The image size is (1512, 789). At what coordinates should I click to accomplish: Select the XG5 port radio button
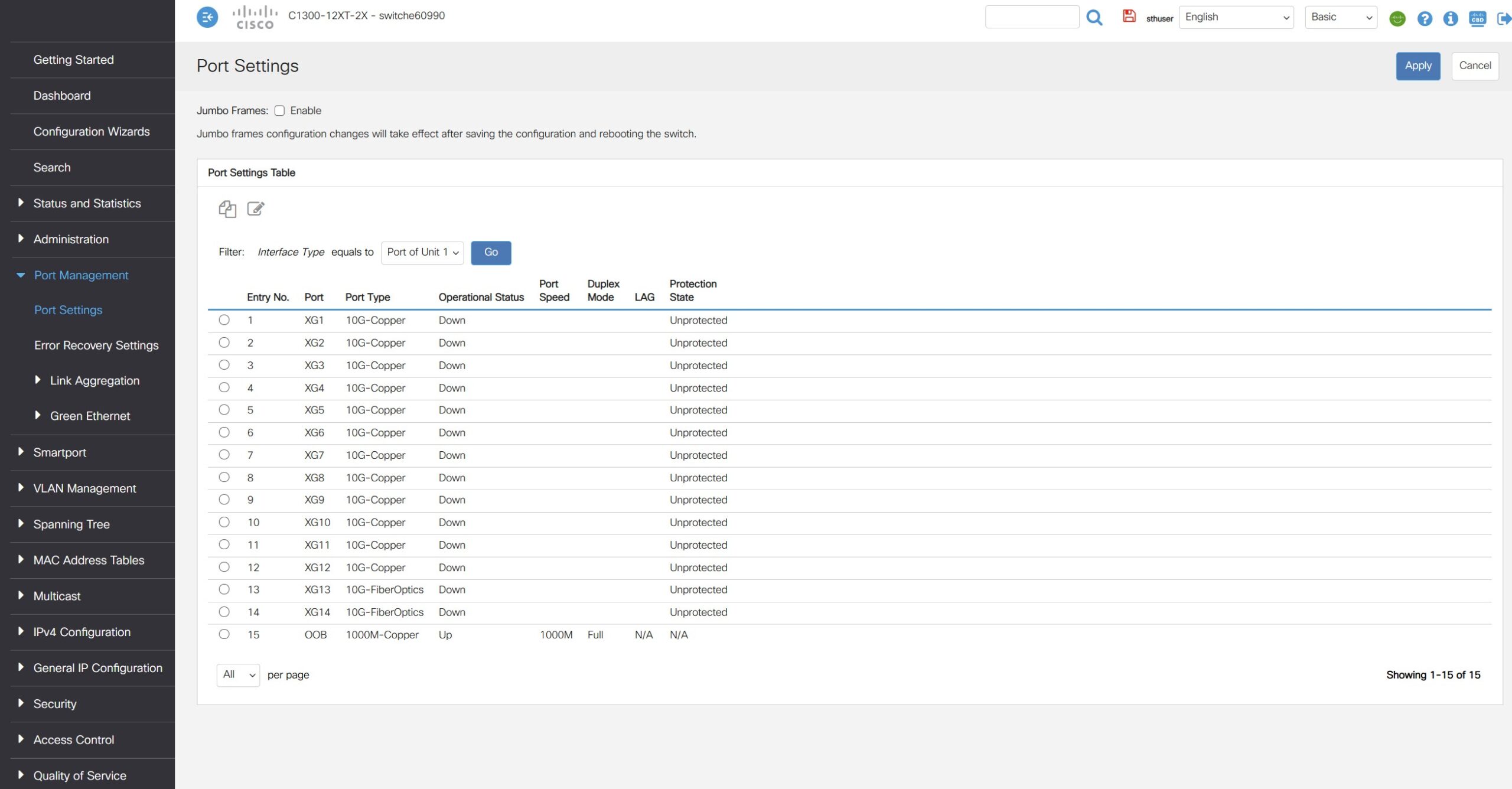[x=224, y=410]
